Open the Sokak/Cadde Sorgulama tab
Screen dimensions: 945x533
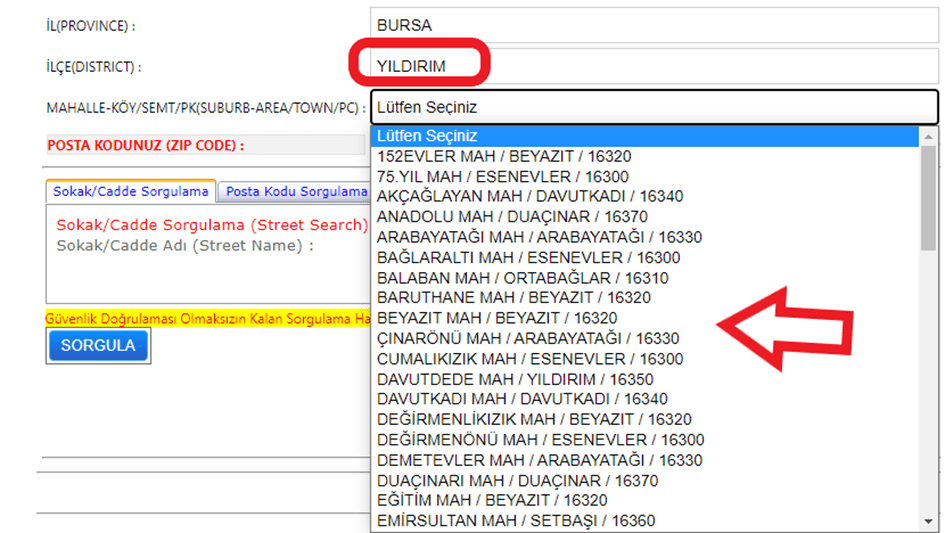[x=131, y=191]
